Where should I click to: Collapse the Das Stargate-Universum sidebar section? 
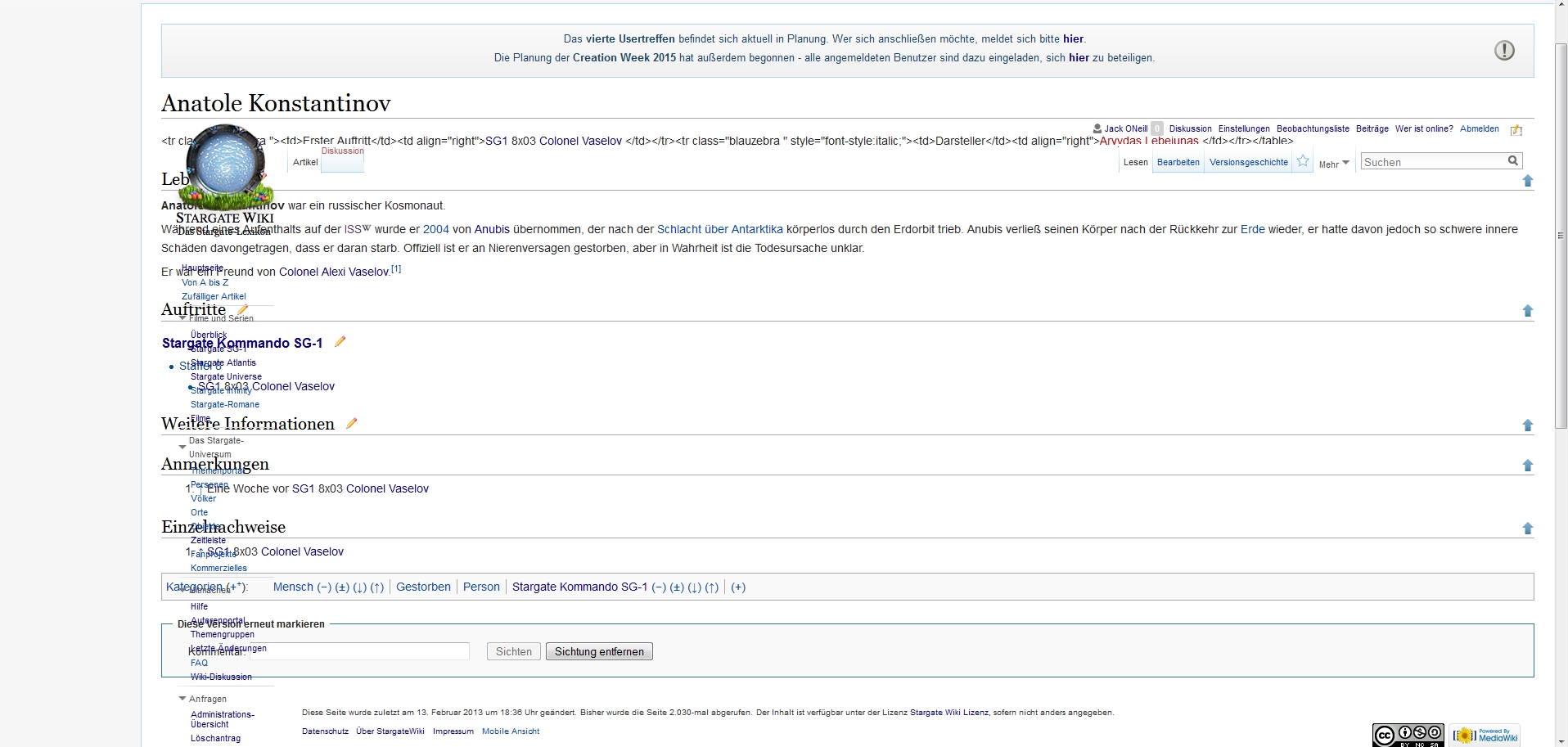(182, 447)
